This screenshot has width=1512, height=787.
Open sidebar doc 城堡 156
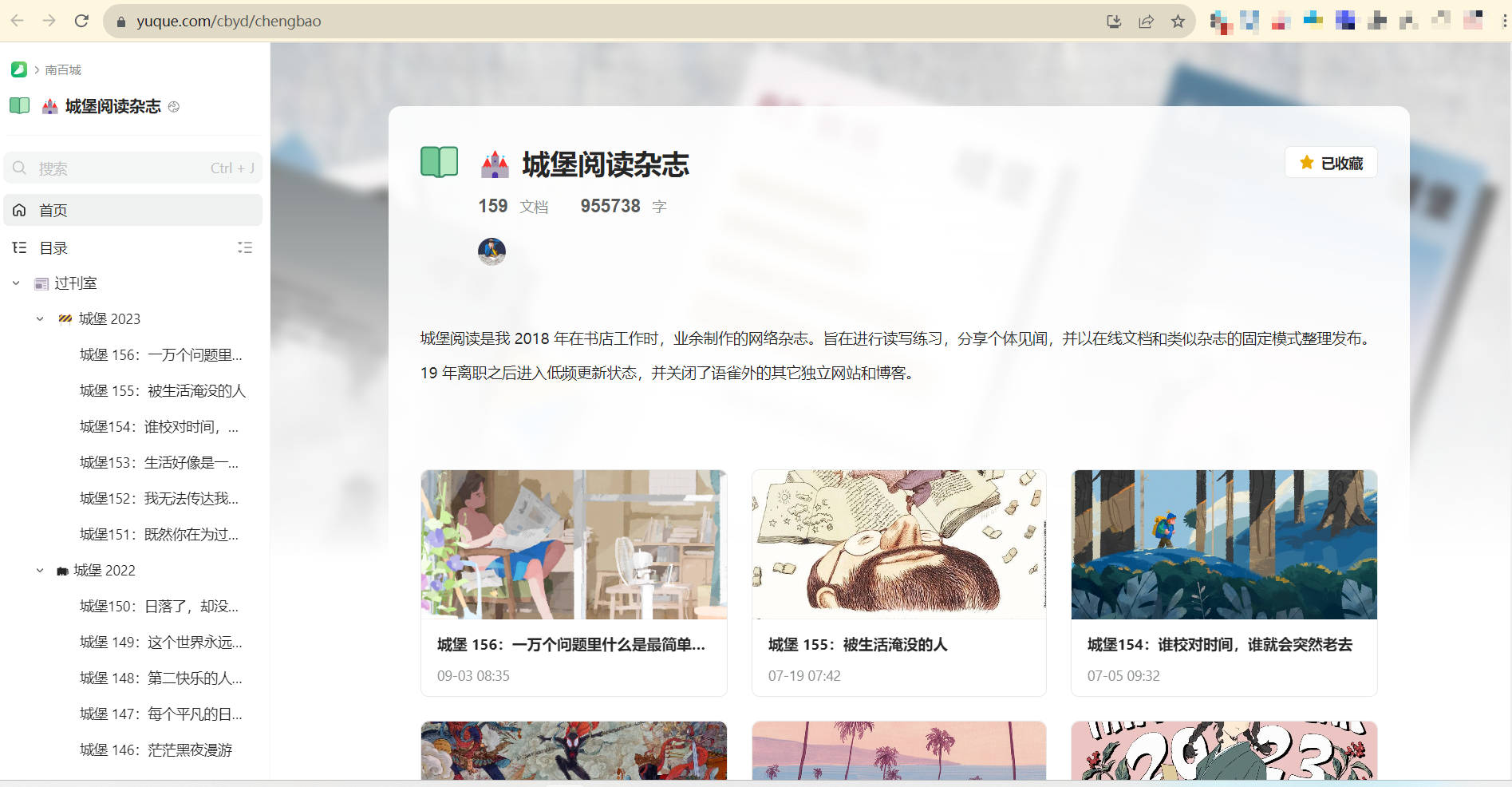pyautogui.click(x=161, y=355)
